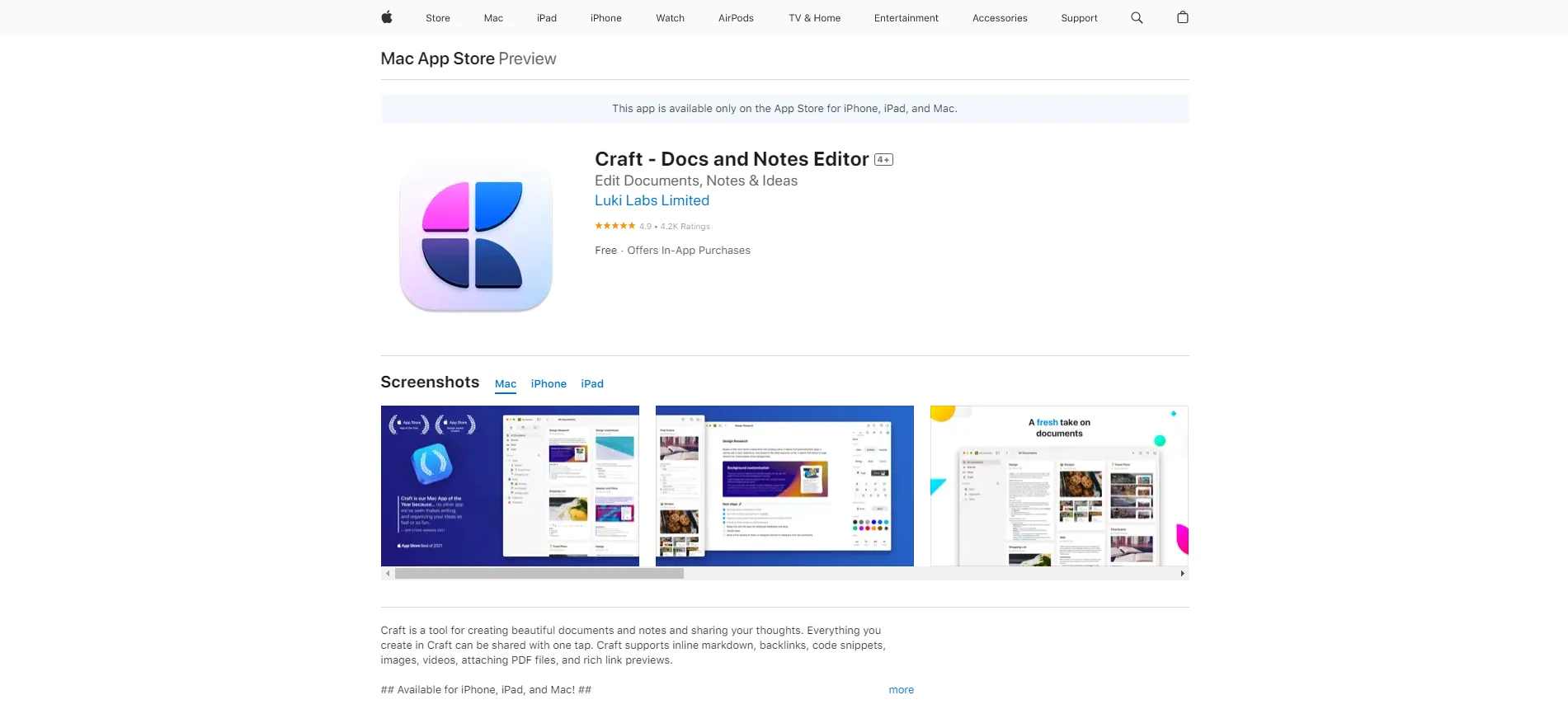
Task: Click 'Free · Offers In-App Purchases' text
Action: pos(672,251)
